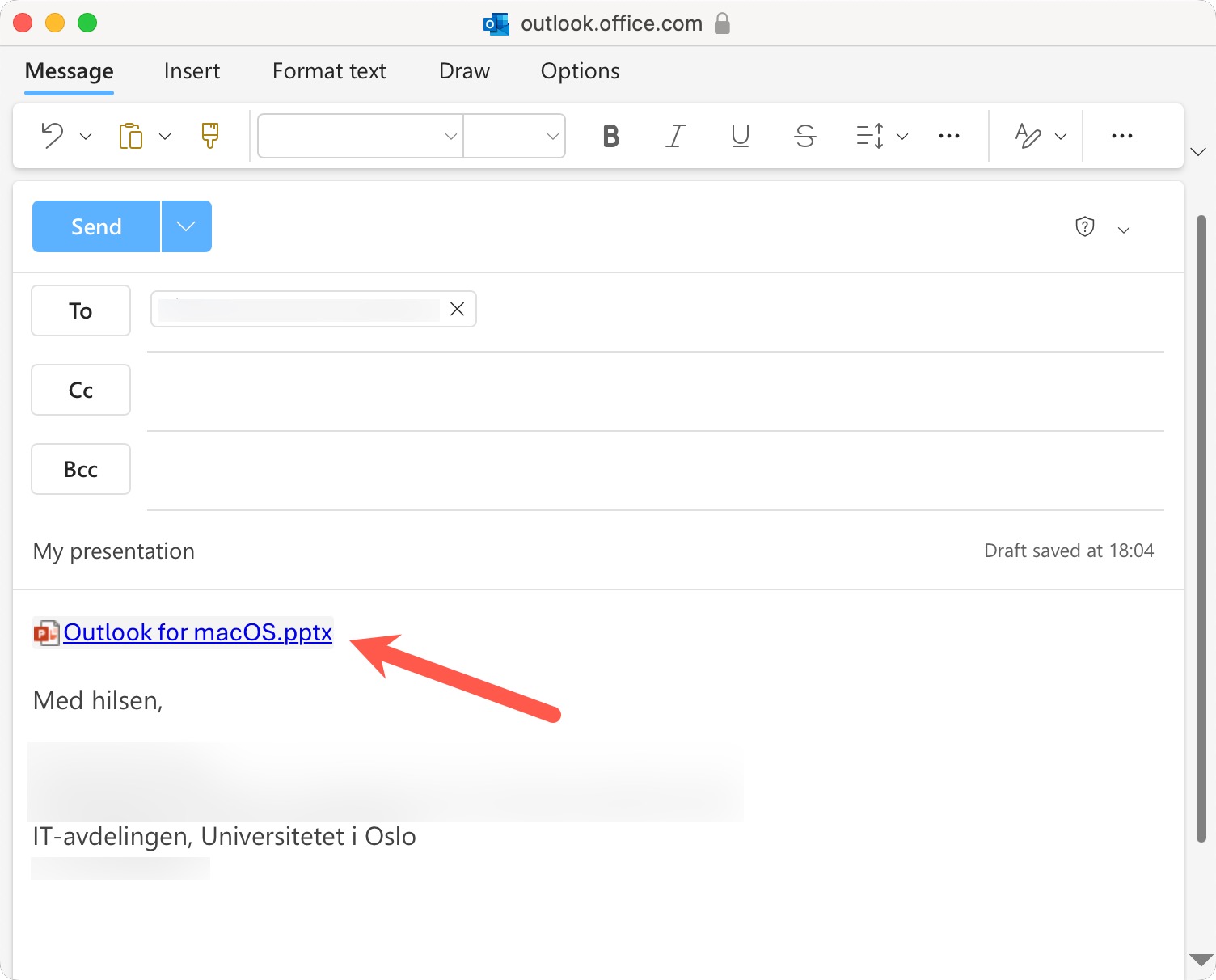1216x980 pixels.
Task: Click the Bcc button
Action: [x=81, y=469]
